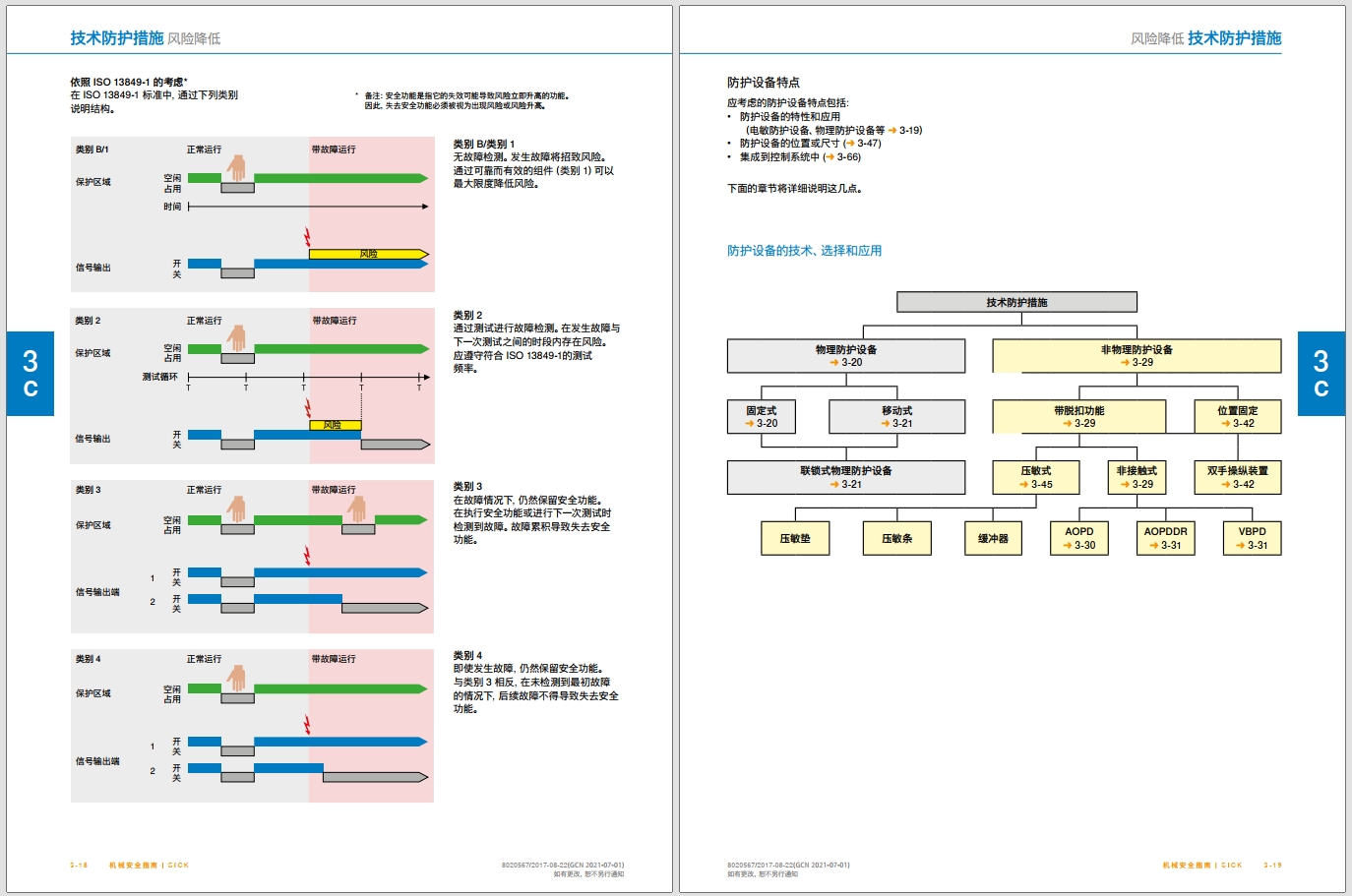
Task: Select the lightning bolt in the 类别 4 diagram
Action: tap(308, 725)
